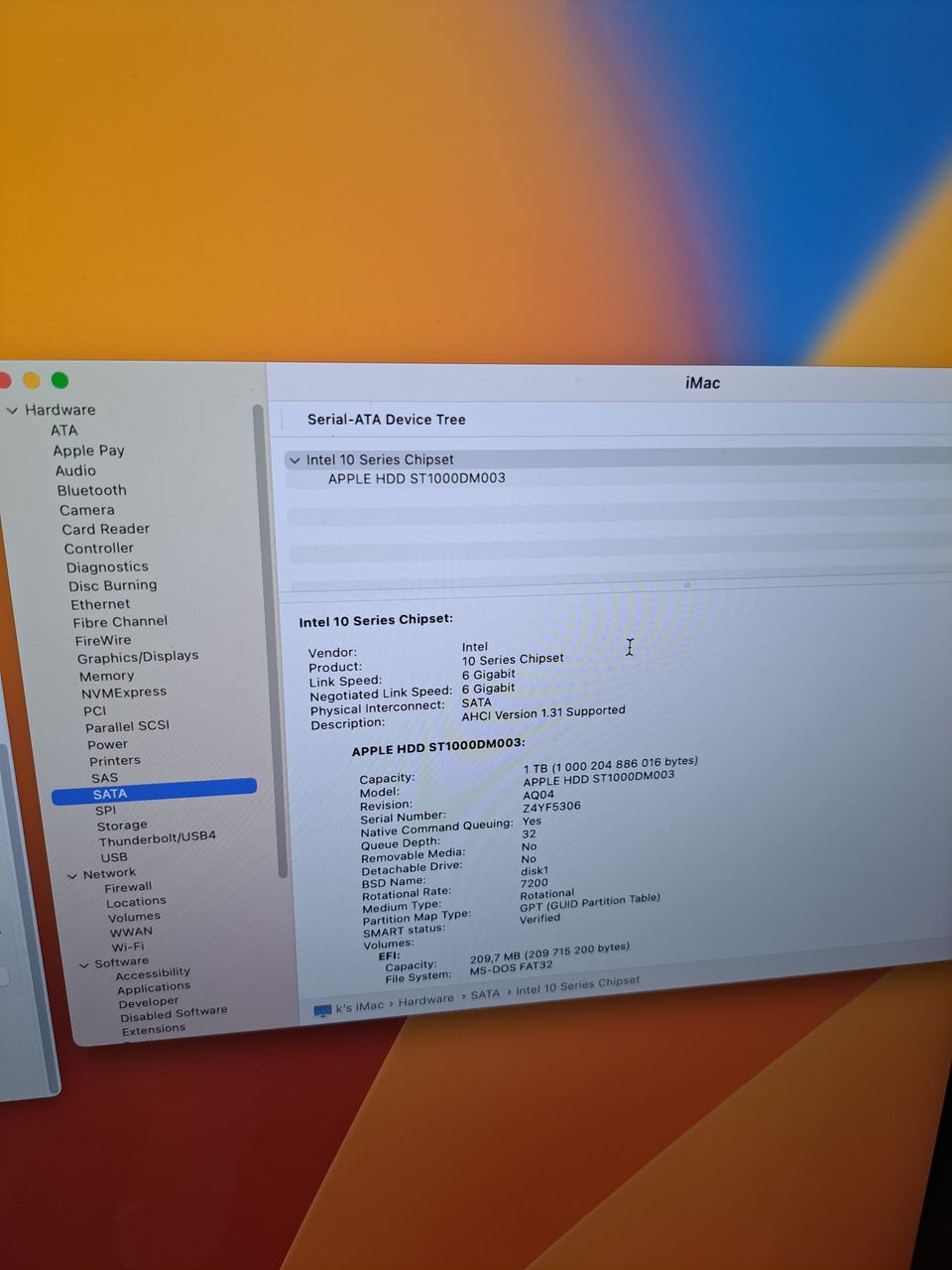Collapse the Intel 10 Series Chipset row
Viewport: 952px width, 1270px height.
tap(295, 460)
